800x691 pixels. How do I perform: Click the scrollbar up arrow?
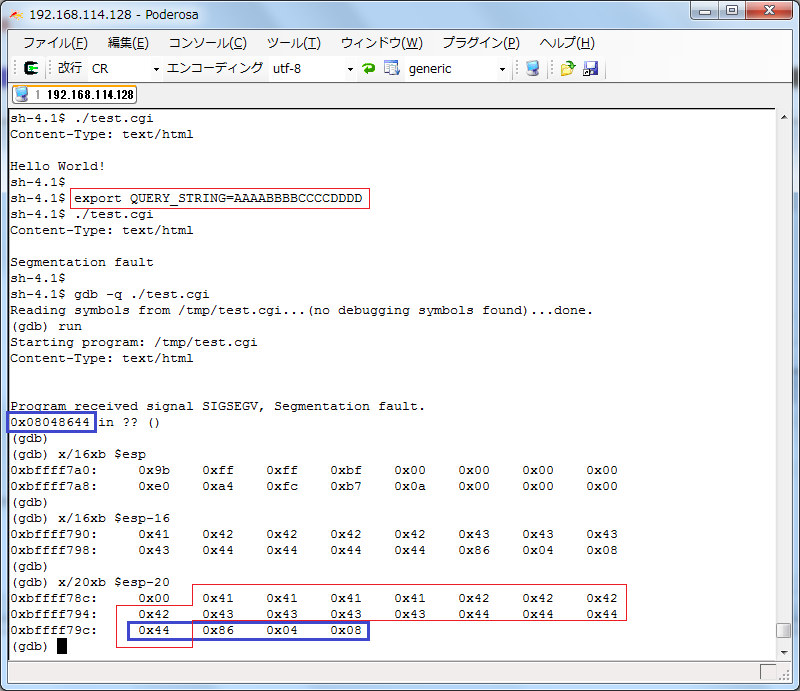784,117
